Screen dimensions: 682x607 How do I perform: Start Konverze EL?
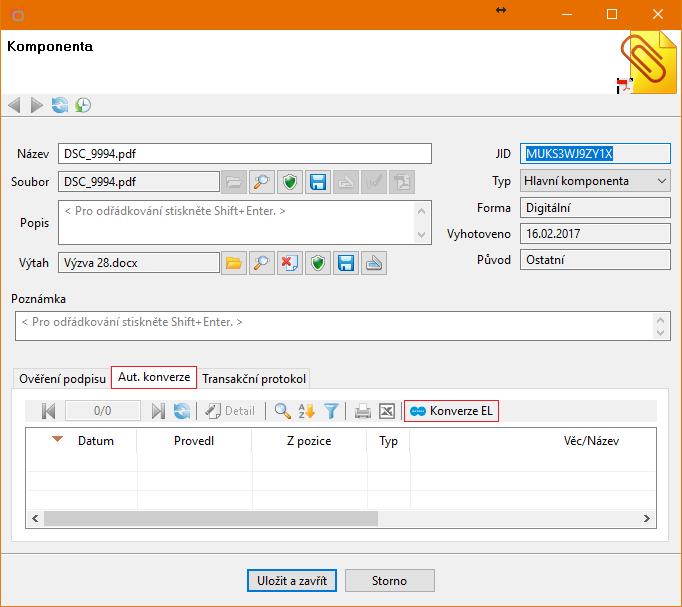[451, 411]
